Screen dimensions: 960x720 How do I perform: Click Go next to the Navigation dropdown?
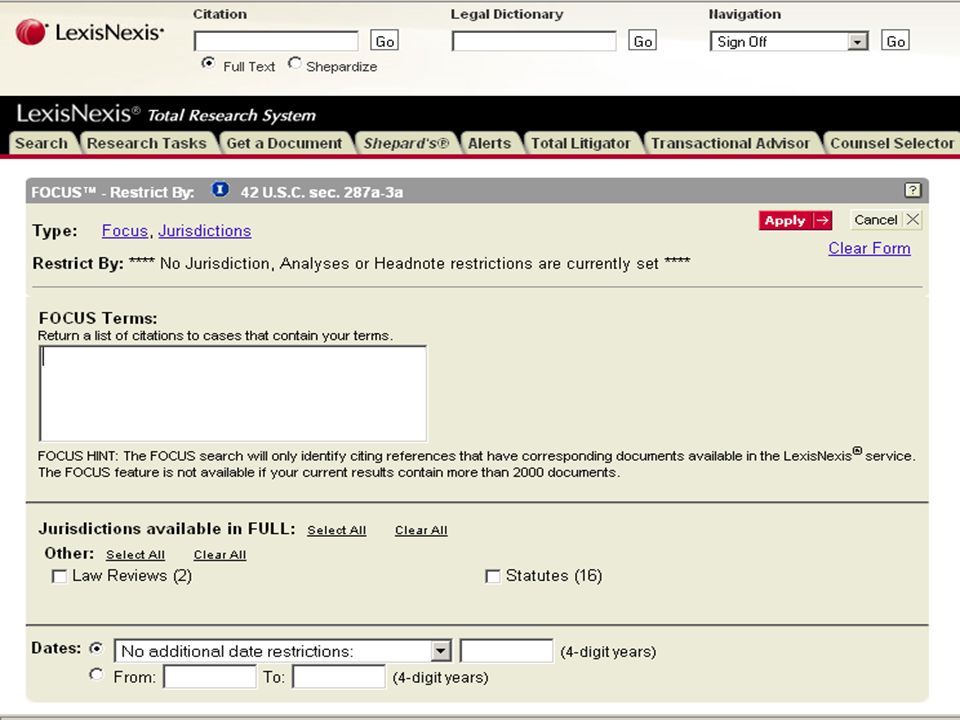(896, 41)
